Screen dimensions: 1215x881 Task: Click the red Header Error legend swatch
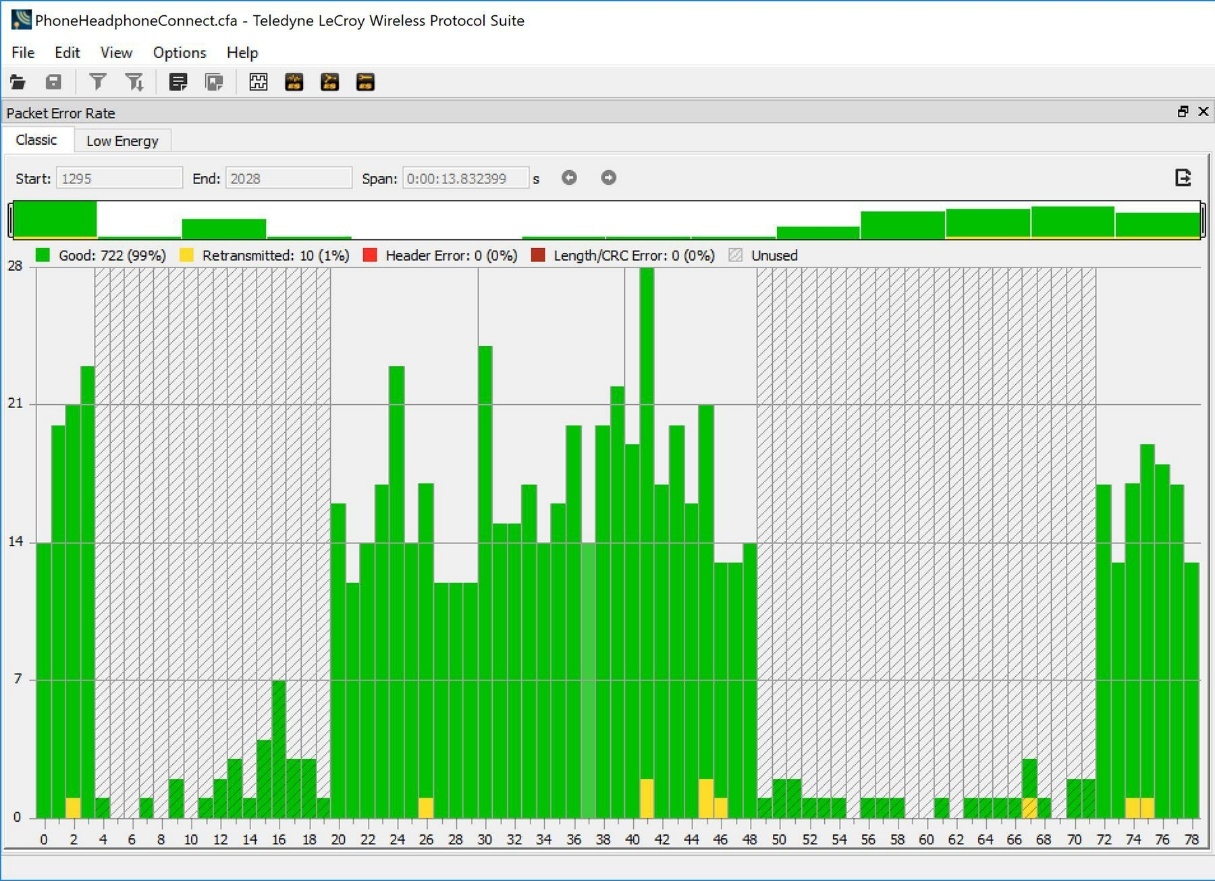tap(370, 256)
